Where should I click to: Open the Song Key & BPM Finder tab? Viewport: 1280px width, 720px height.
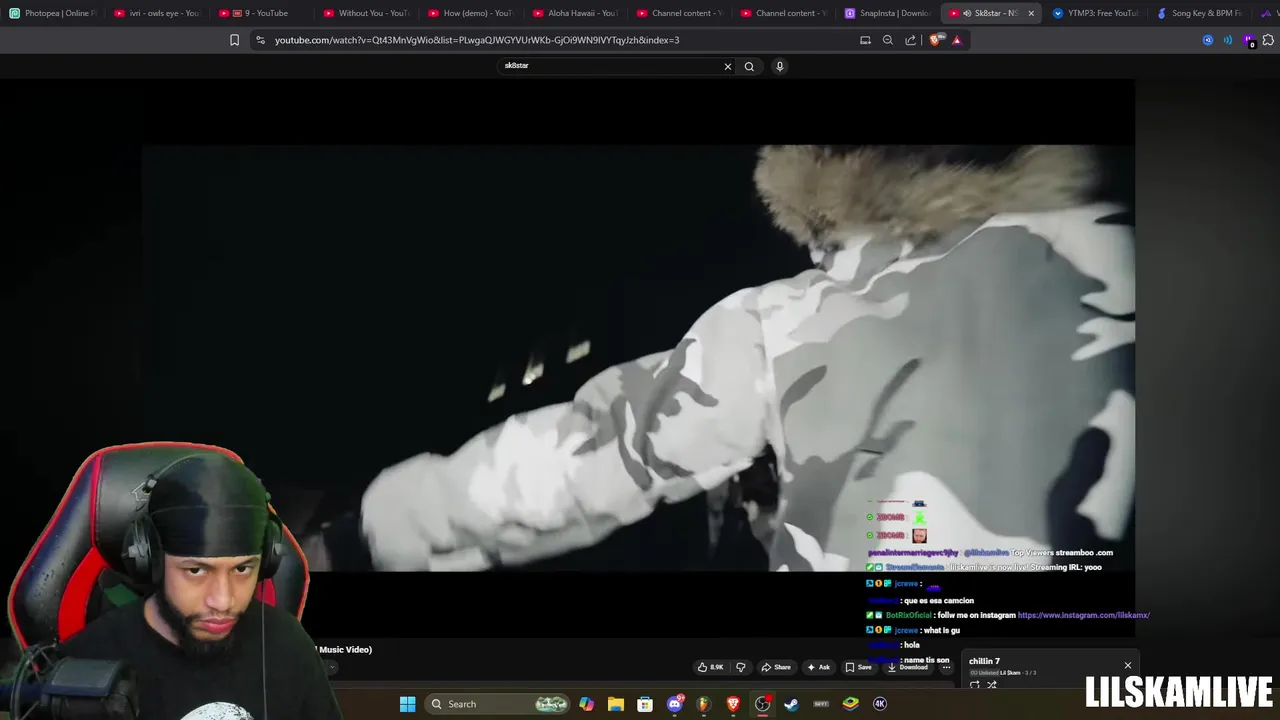(x=1200, y=13)
